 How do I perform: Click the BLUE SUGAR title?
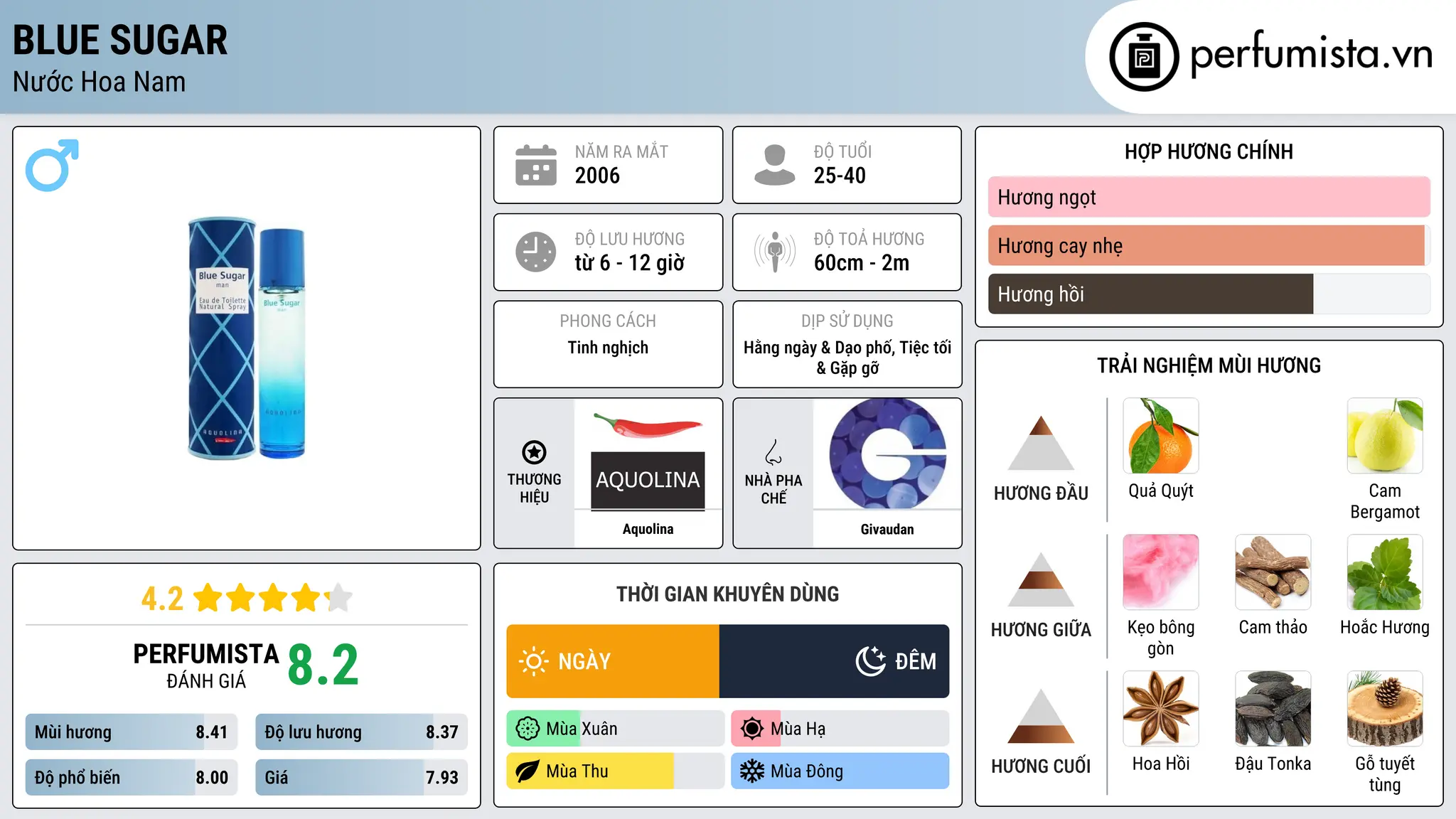120,40
